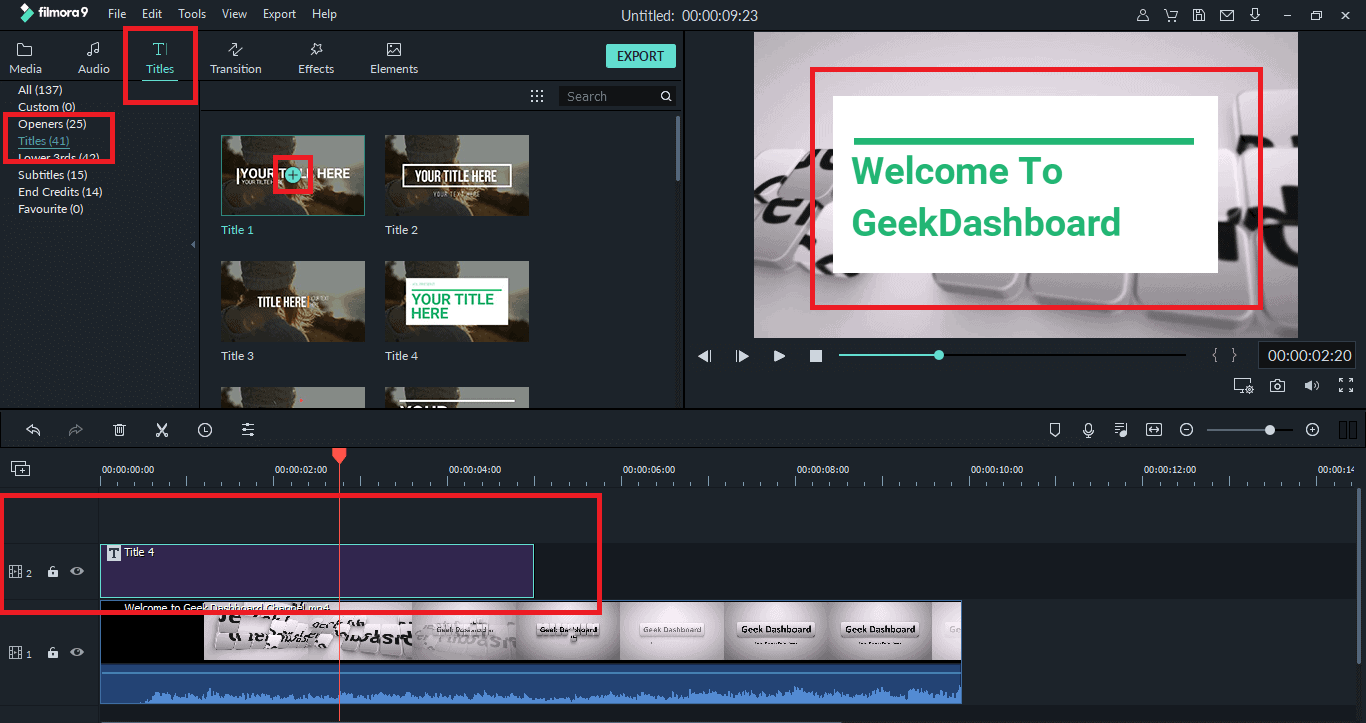Screen dimensions: 1366x723
Task: Select the Title 2 template thumbnail
Action: pos(456,175)
